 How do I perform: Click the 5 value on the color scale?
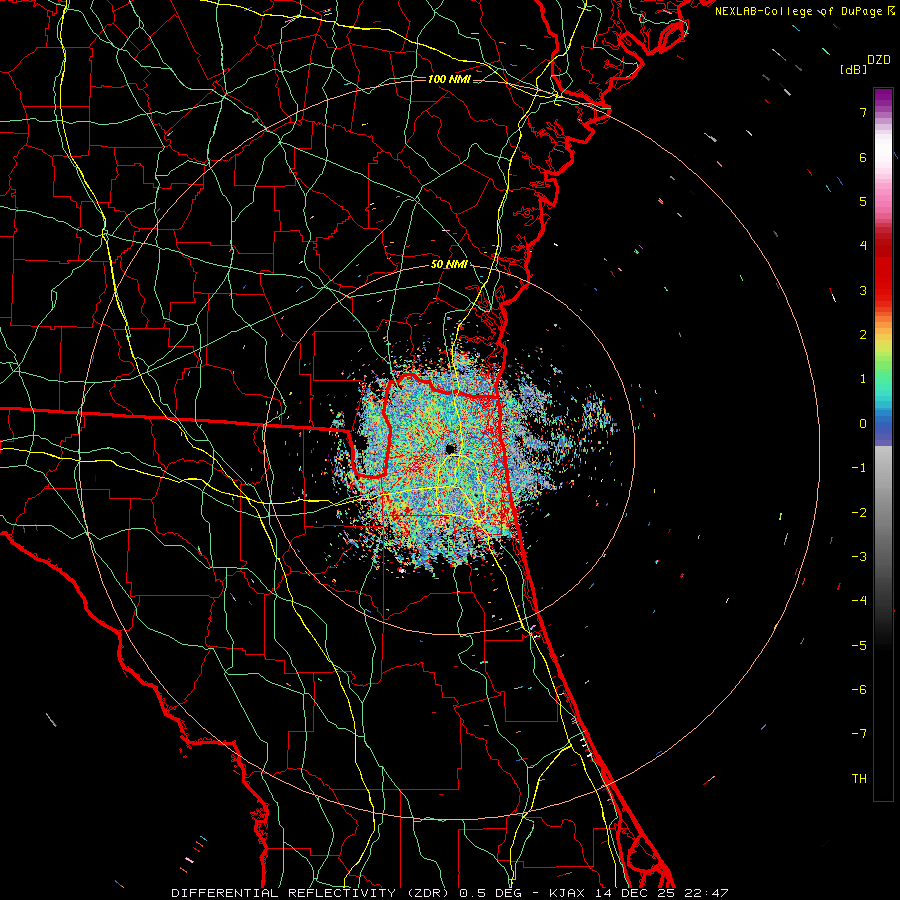863,201
